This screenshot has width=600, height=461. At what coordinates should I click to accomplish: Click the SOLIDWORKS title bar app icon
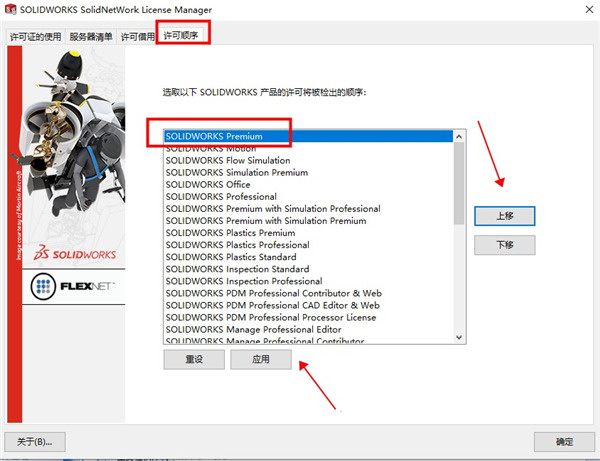10,10
